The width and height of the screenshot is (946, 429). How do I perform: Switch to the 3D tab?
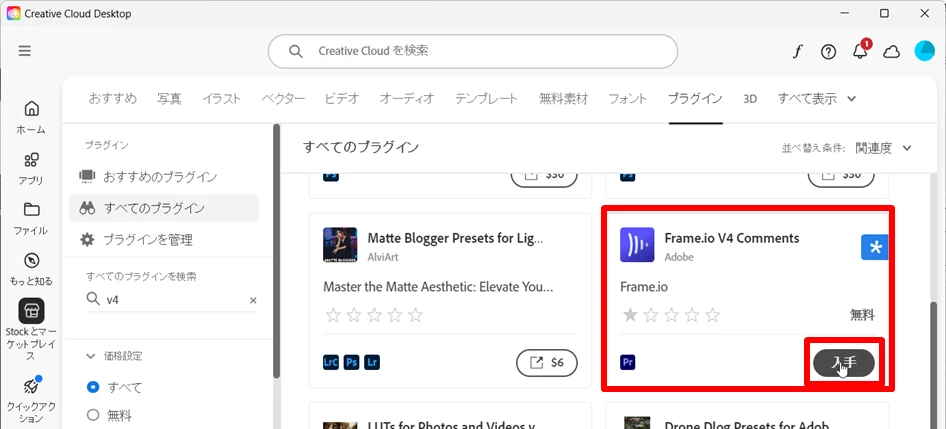click(750, 99)
